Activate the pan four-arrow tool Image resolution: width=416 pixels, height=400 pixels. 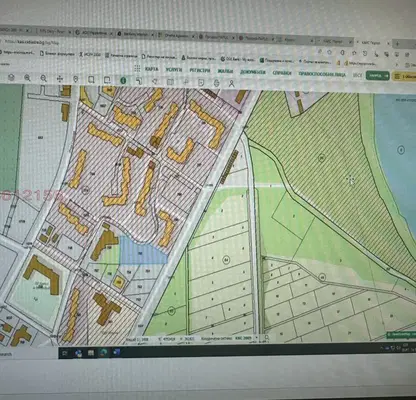(x=60, y=79)
